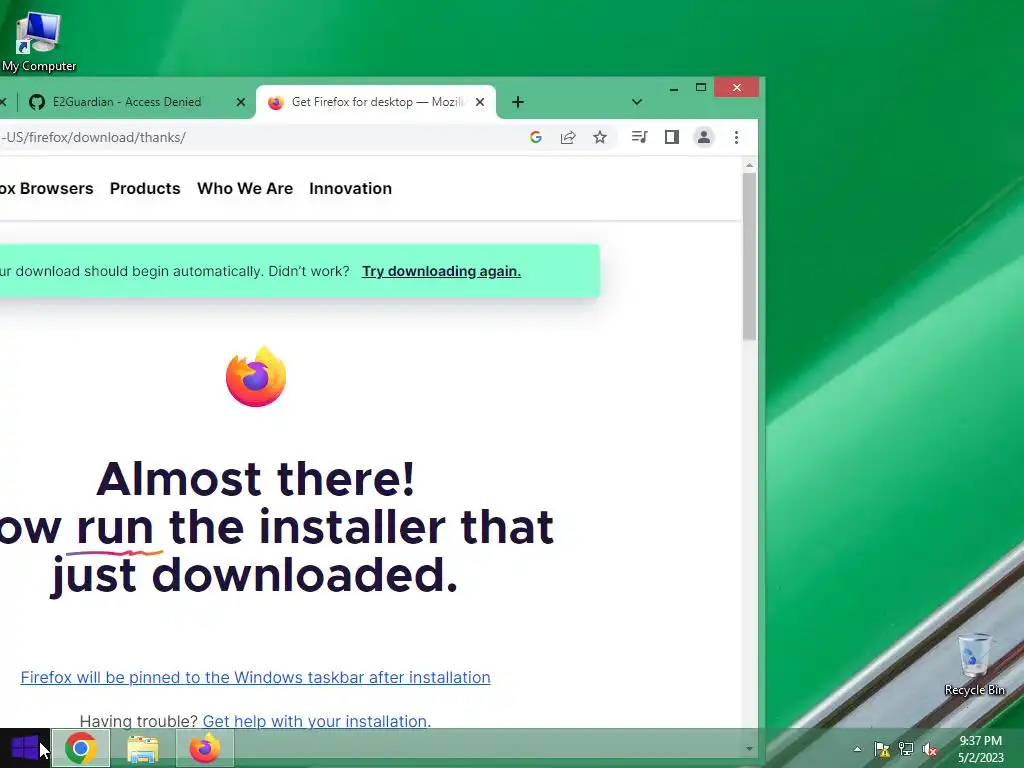Open the Chrome profile avatar
The width and height of the screenshot is (1024, 768).
pyautogui.click(x=704, y=137)
